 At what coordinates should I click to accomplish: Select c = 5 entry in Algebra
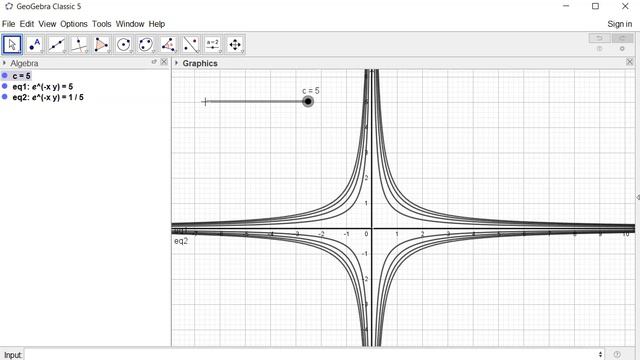pos(22,76)
